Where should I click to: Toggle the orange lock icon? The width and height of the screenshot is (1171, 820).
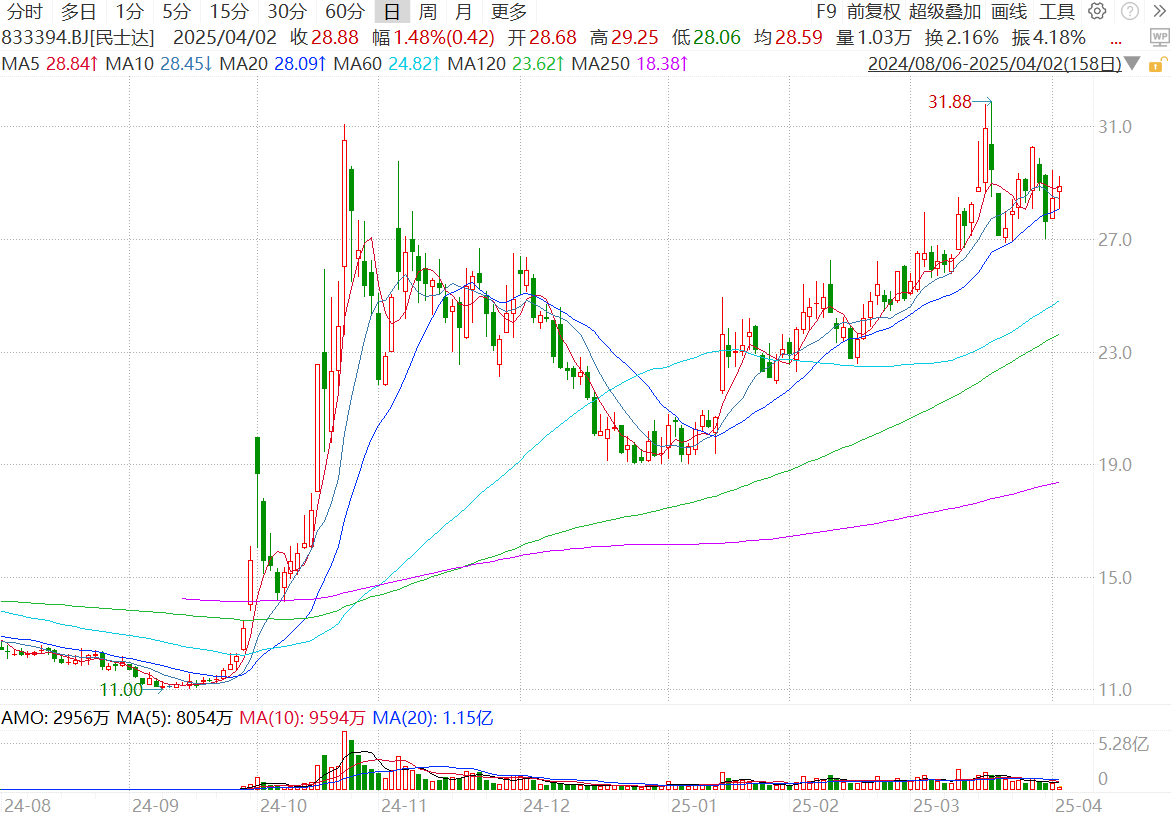pos(1157,64)
